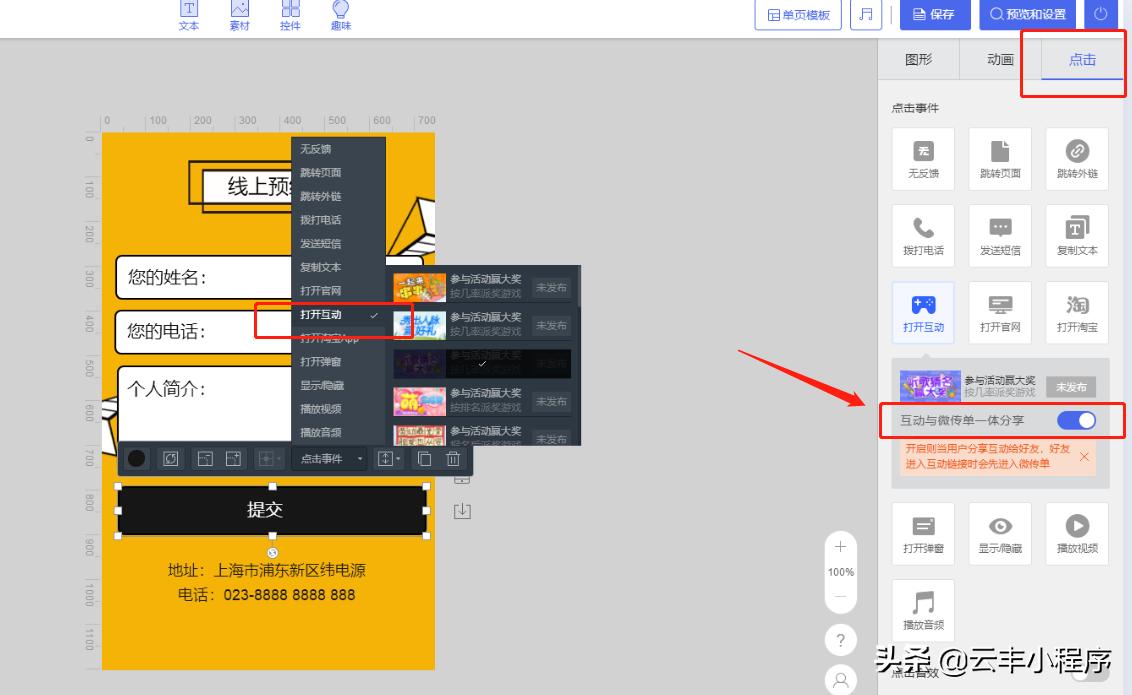Select the 打开互动 gamepad tile in right panel

pyautogui.click(x=923, y=312)
